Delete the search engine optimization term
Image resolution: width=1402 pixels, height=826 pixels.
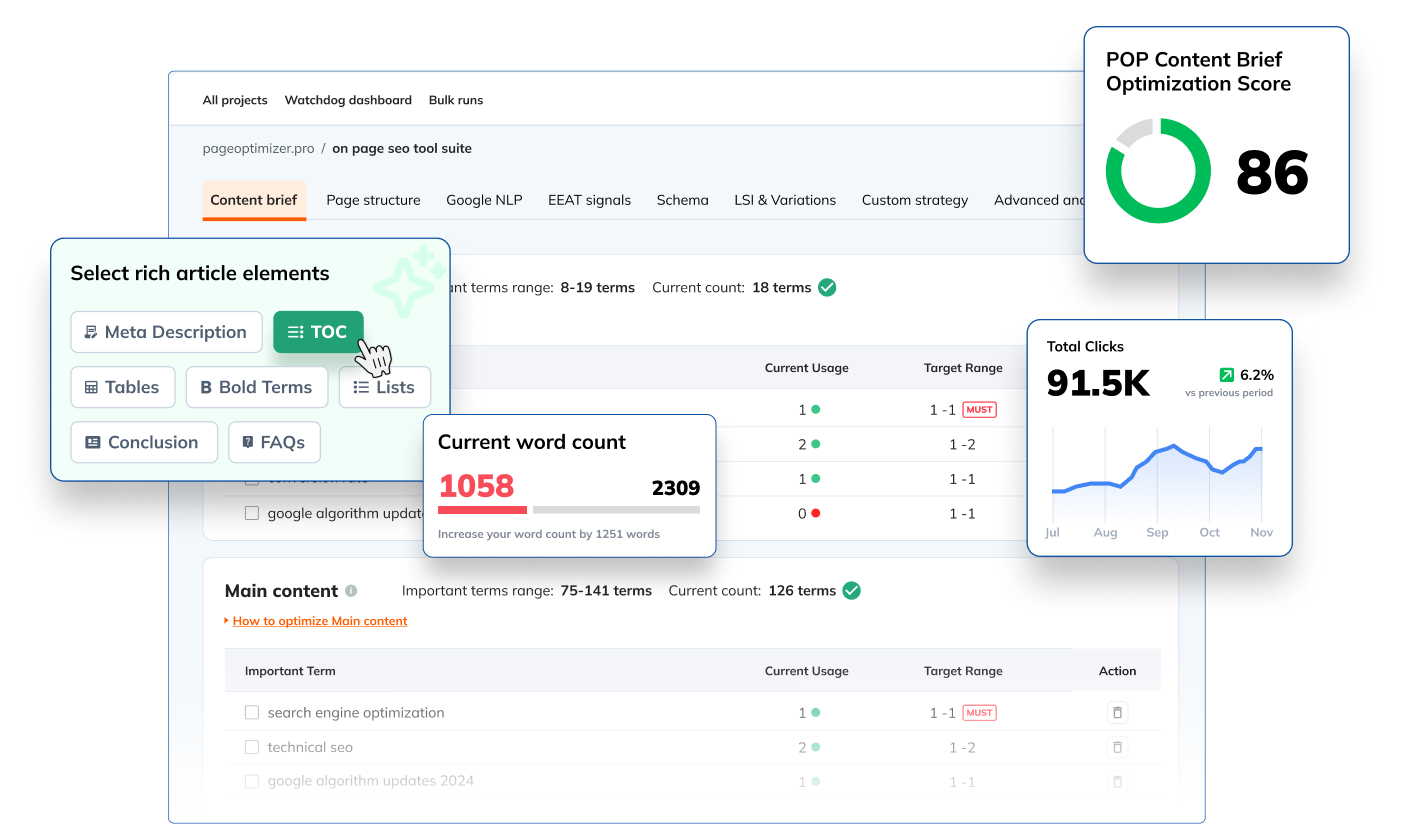pos(1117,712)
